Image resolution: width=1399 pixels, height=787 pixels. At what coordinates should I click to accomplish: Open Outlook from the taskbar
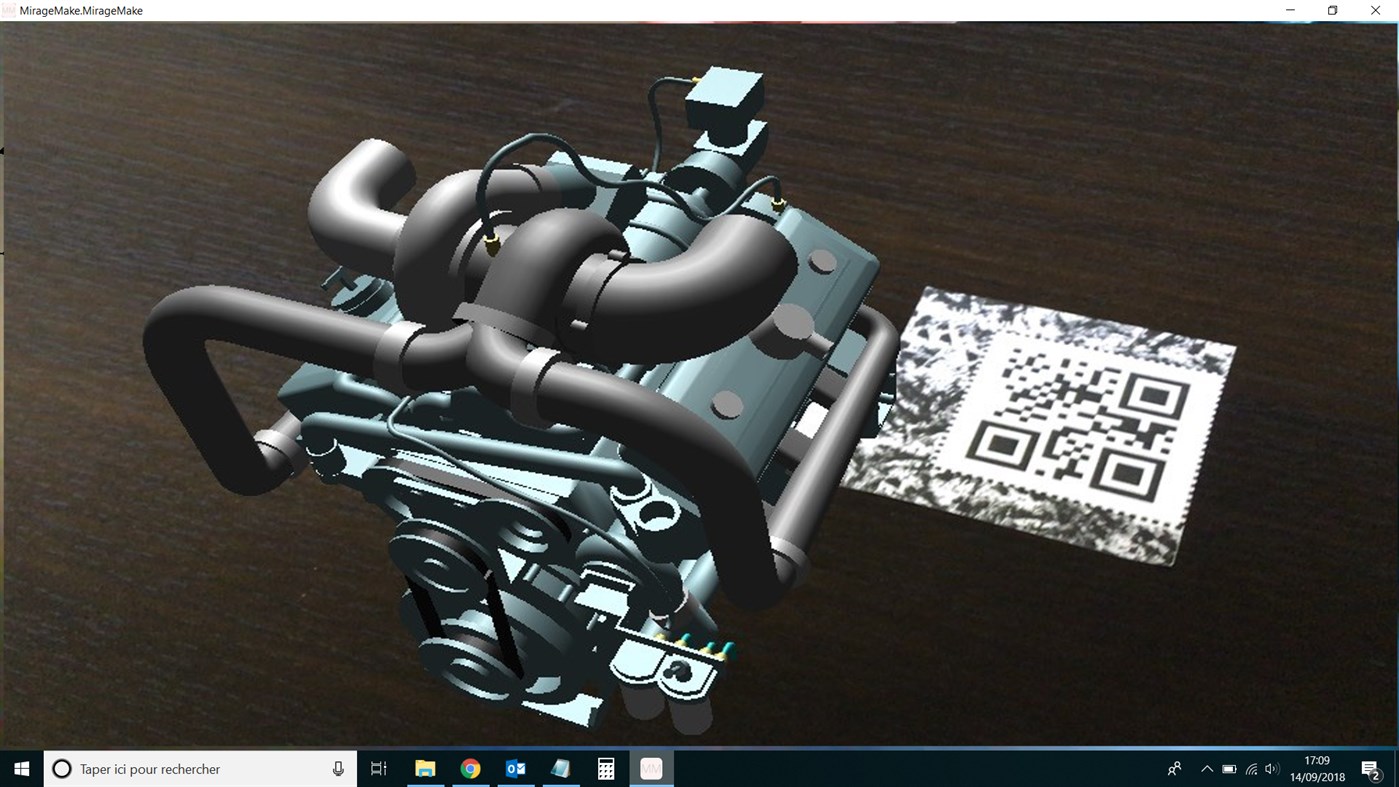(516, 769)
